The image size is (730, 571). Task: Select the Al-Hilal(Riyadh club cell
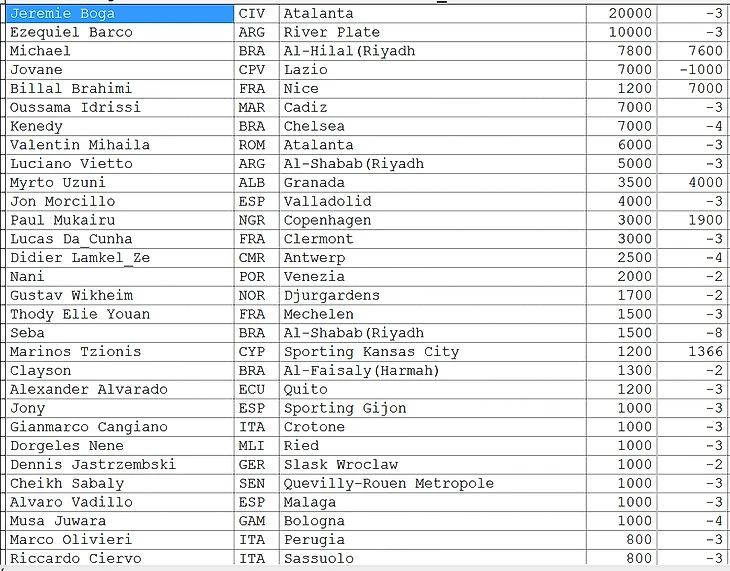pos(433,51)
